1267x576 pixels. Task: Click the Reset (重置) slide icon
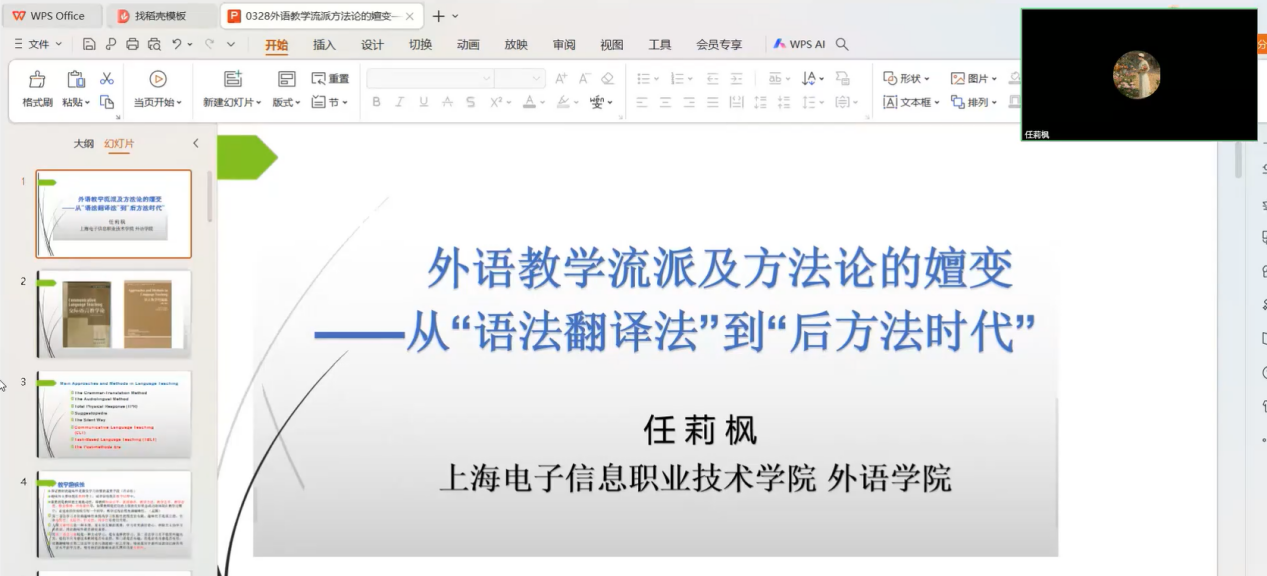(x=330, y=79)
